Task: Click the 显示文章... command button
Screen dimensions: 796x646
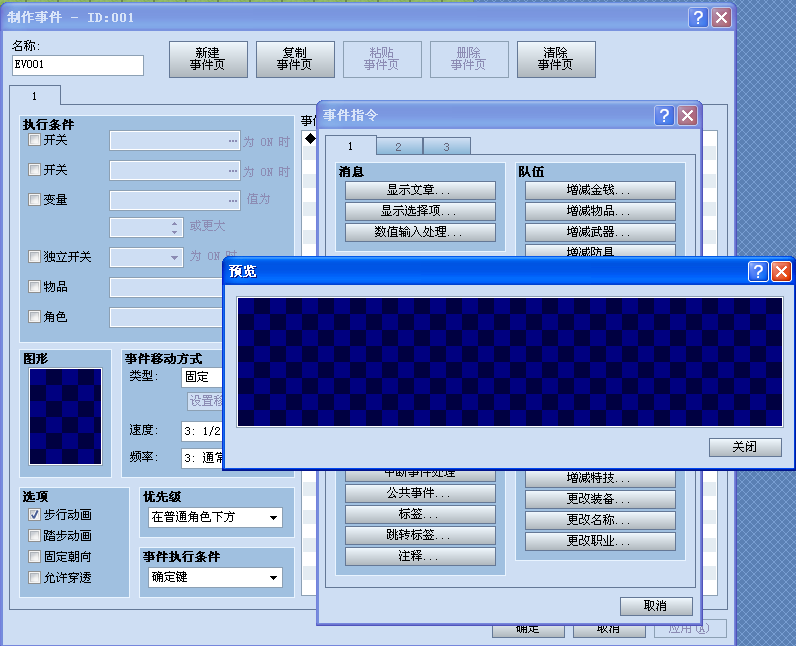Action: 420,190
